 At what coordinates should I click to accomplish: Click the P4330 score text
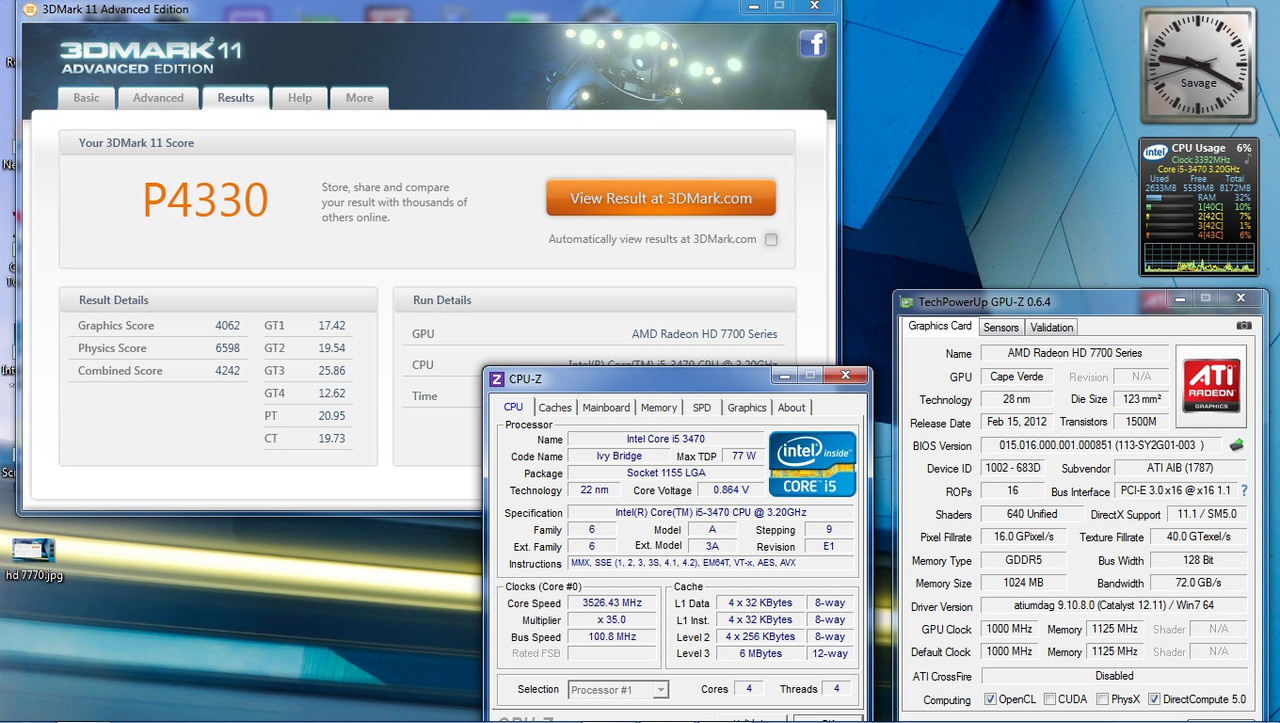(x=205, y=200)
